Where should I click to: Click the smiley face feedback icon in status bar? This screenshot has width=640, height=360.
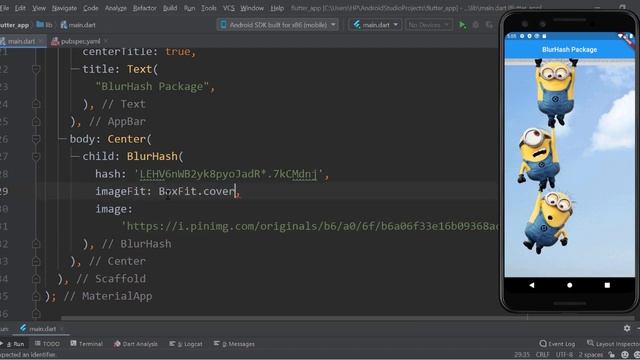click(x=625, y=355)
